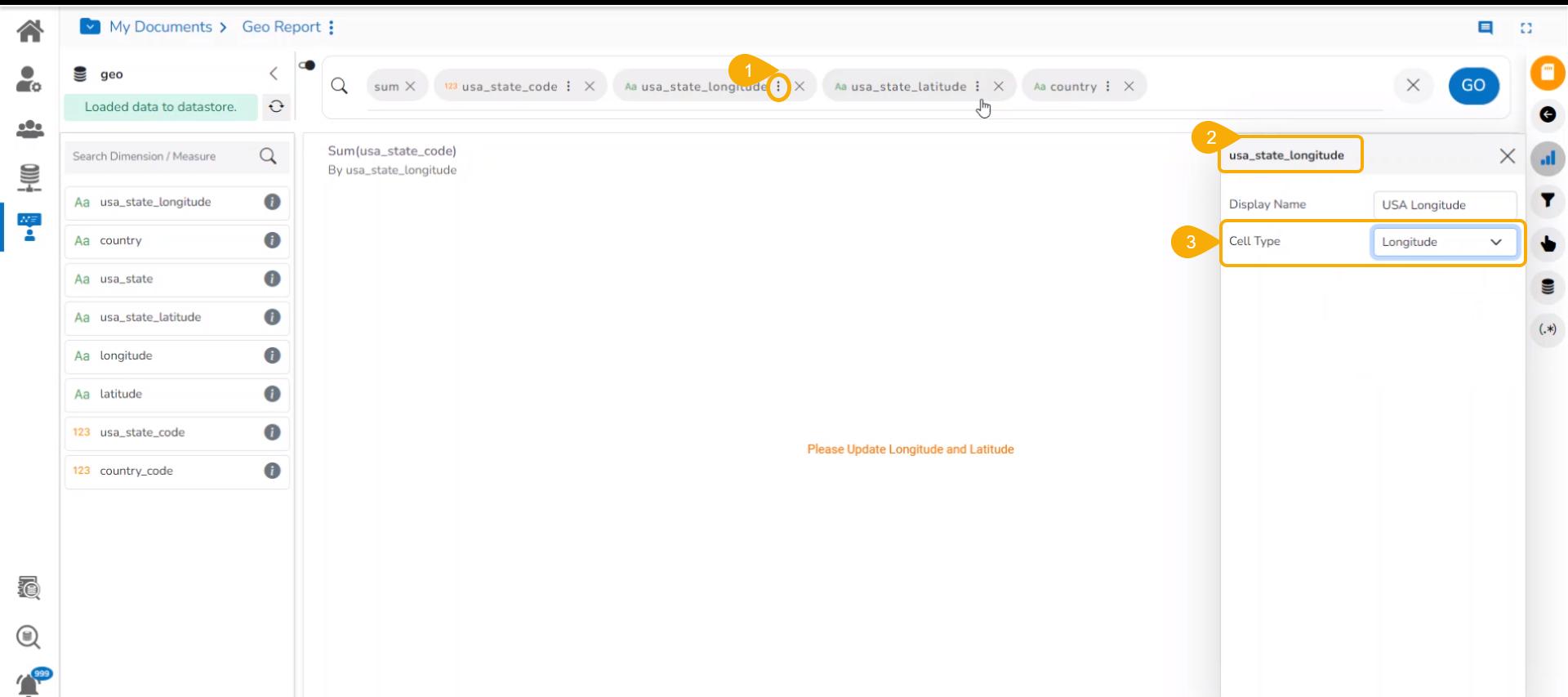Click the geo datastore name
The height and width of the screenshot is (697, 1568).
click(x=112, y=74)
